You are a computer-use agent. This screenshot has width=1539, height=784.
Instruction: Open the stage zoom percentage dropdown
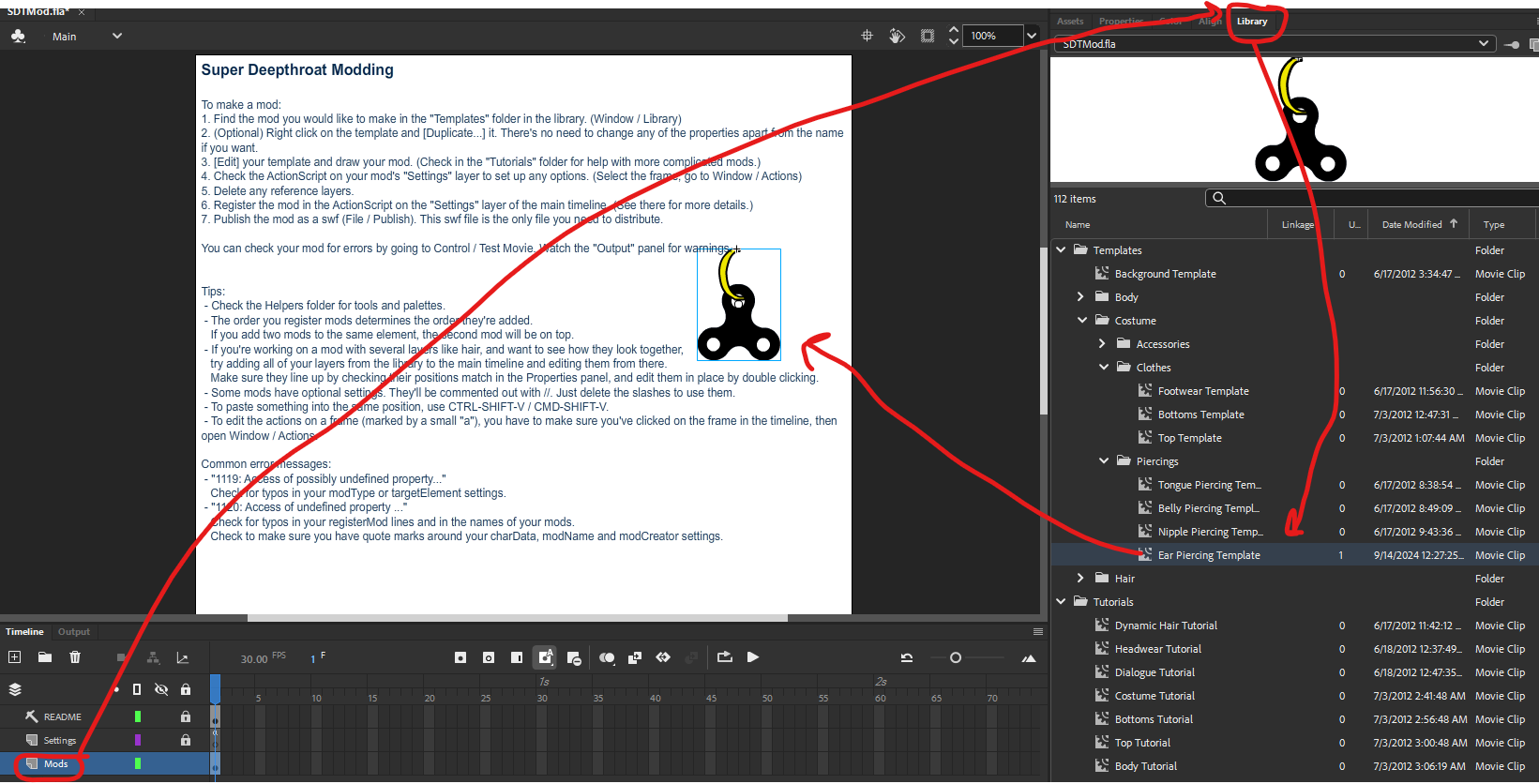(x=1032, y=36)
